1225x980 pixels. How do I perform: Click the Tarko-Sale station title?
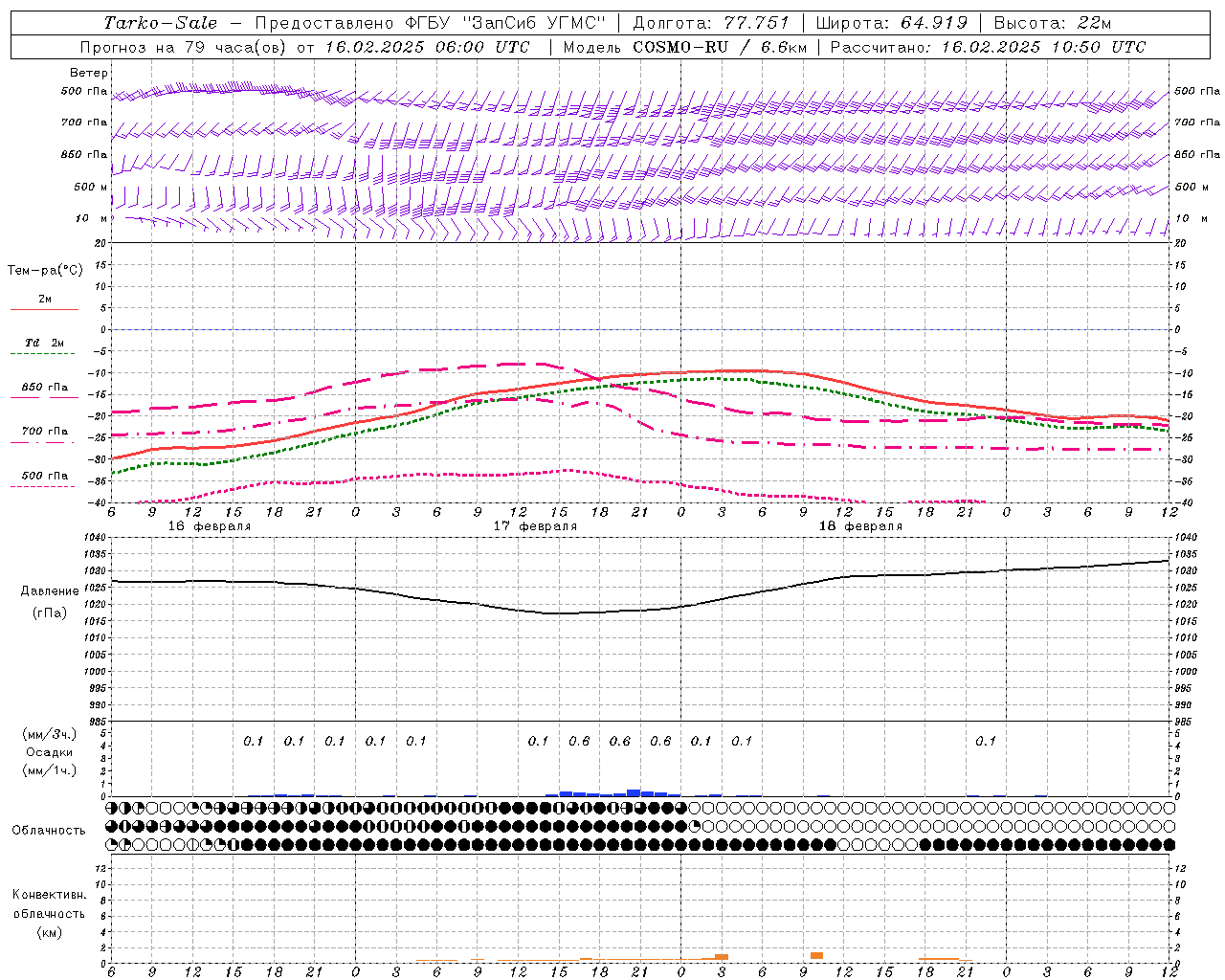160,23
